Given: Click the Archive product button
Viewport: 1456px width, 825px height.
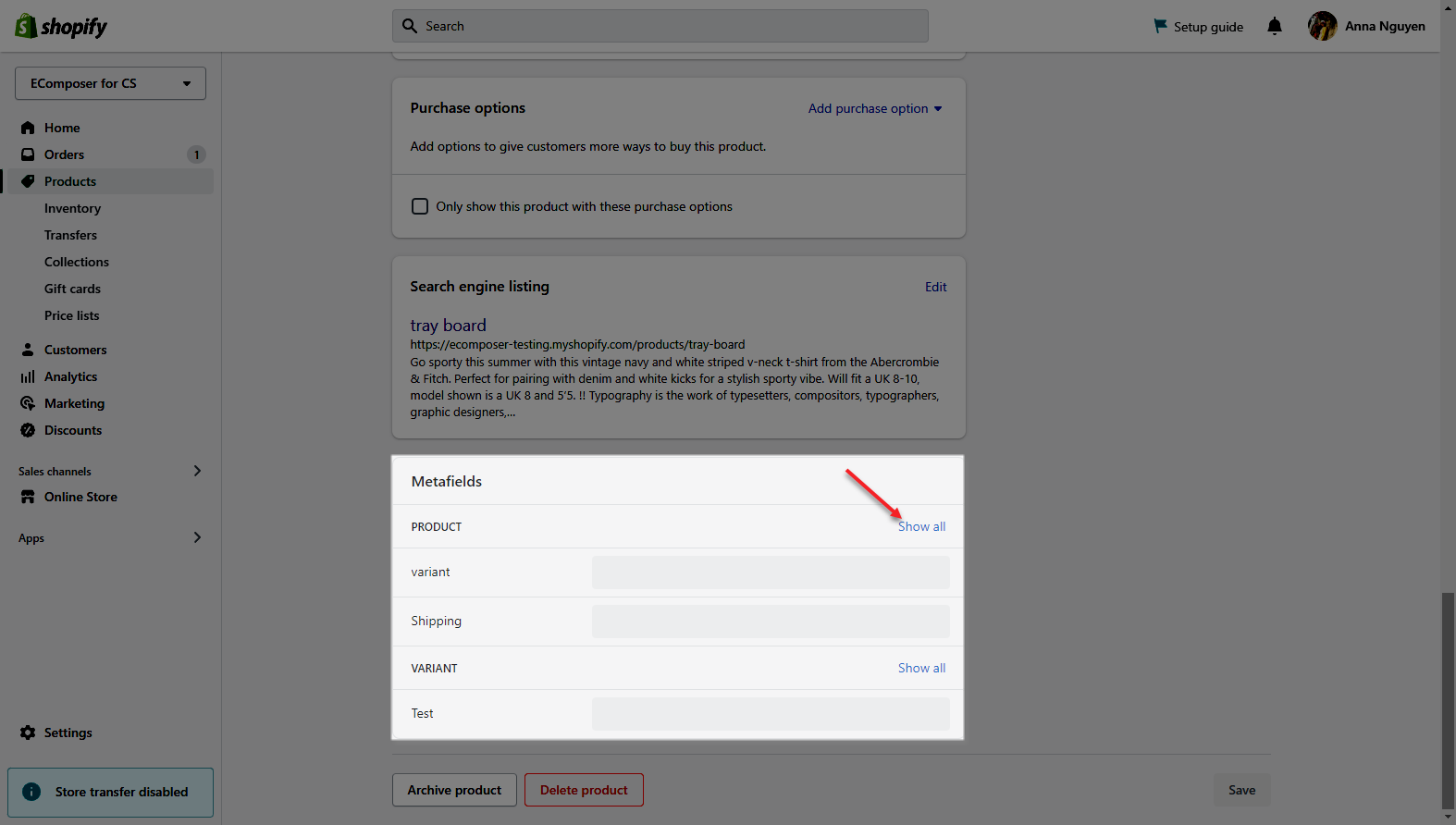Looking at the screenshot, I should click(454, 790).
